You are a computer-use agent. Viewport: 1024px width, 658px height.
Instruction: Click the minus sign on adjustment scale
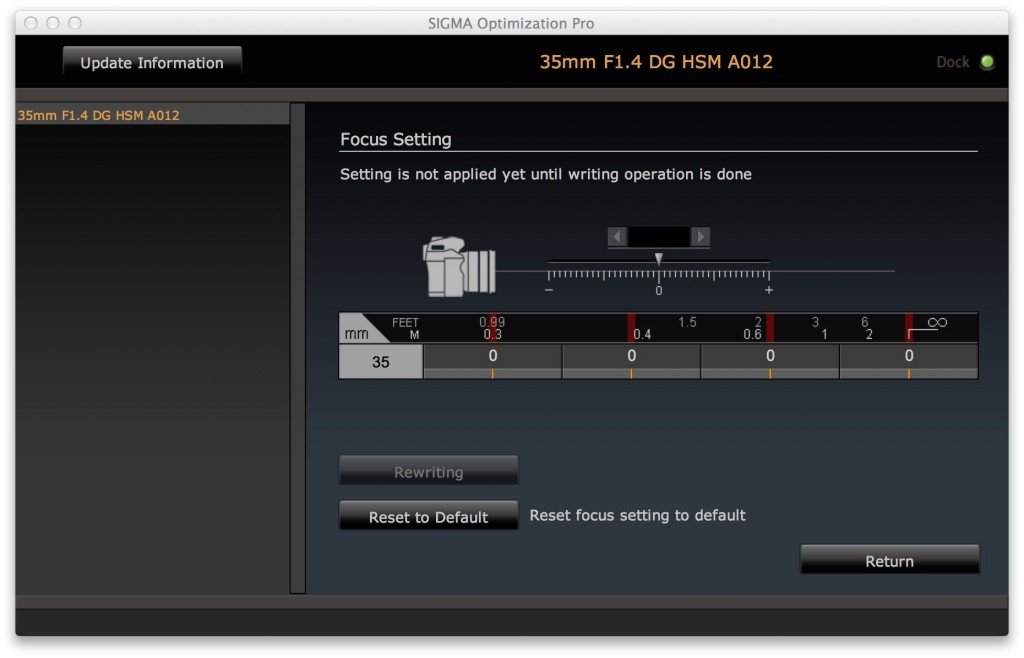point(548,290)
